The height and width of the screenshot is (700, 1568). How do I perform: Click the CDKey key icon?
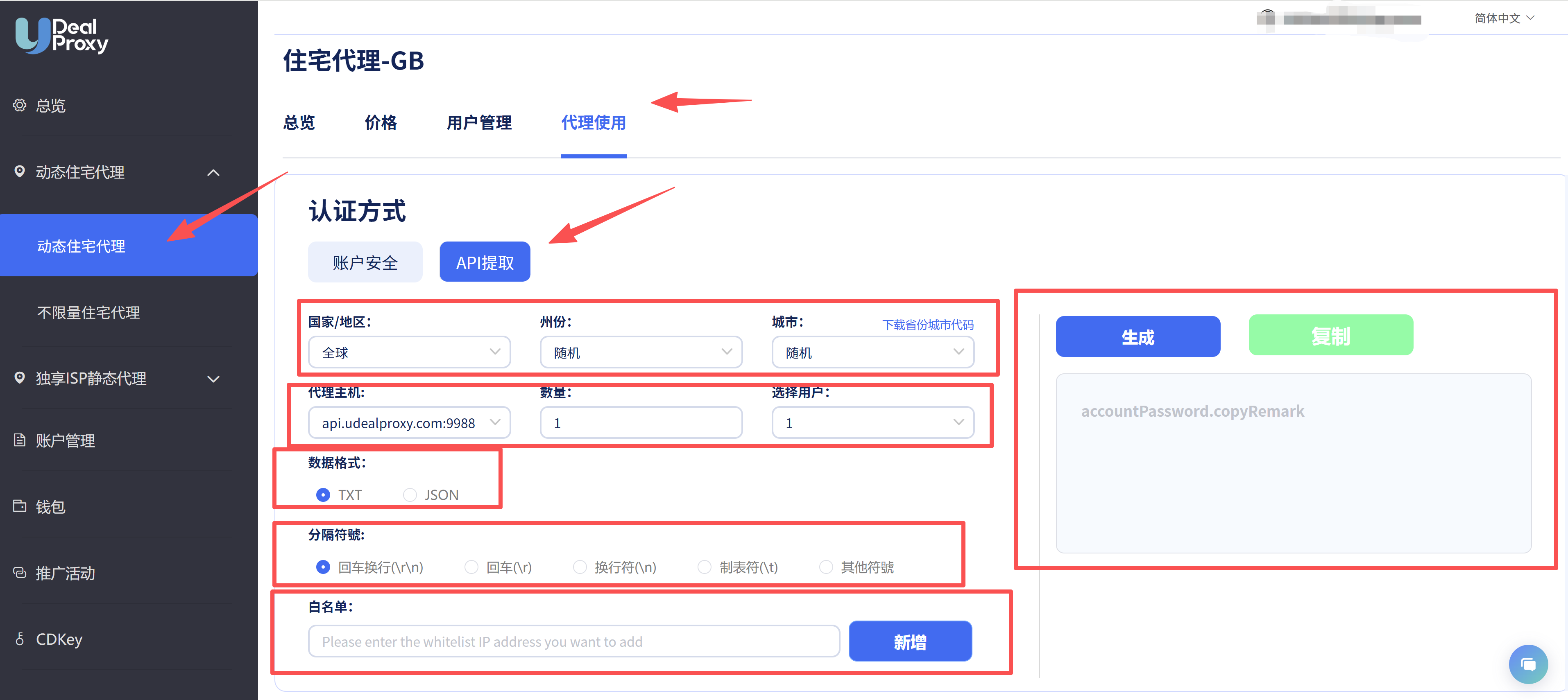[x=20, y=639]
